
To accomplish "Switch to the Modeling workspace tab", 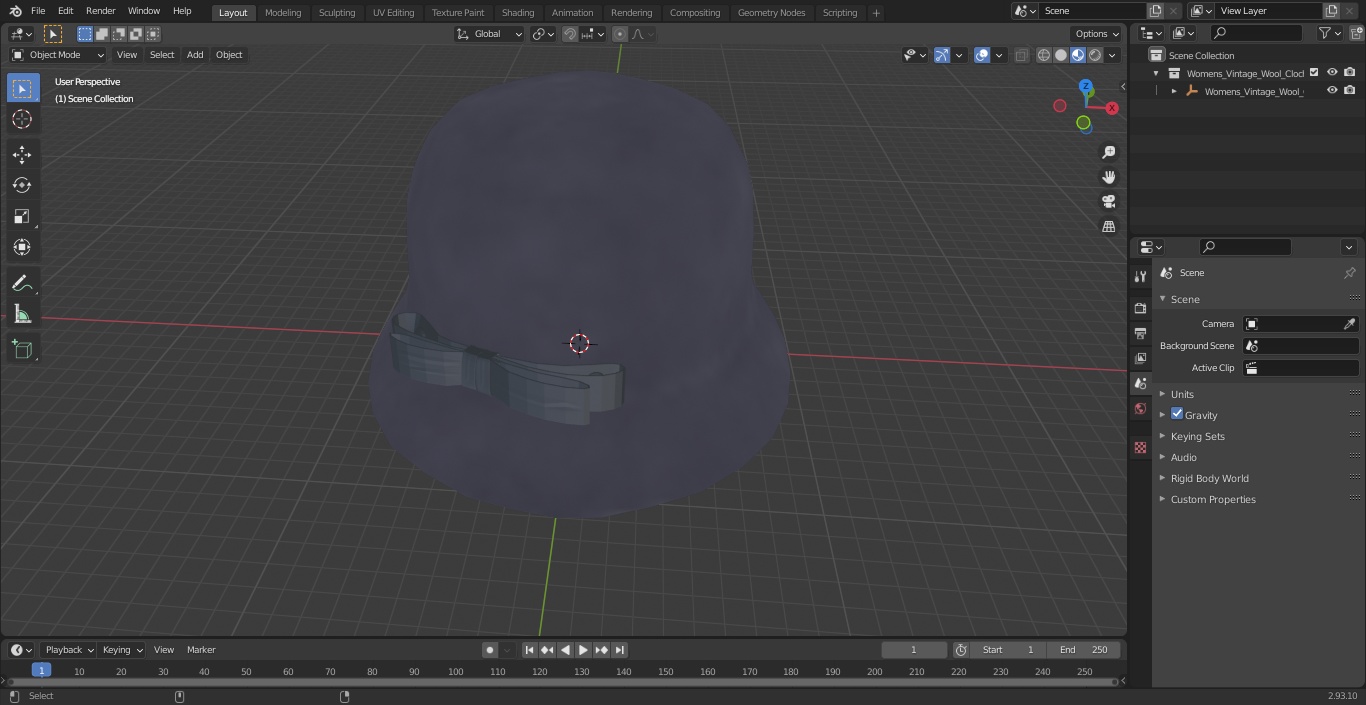I will (x=283, y=13).
